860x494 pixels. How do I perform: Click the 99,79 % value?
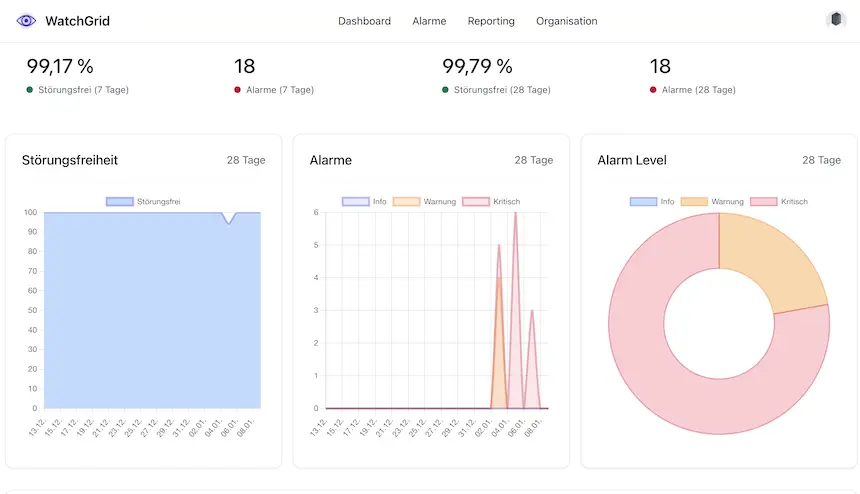click(477, 66)
